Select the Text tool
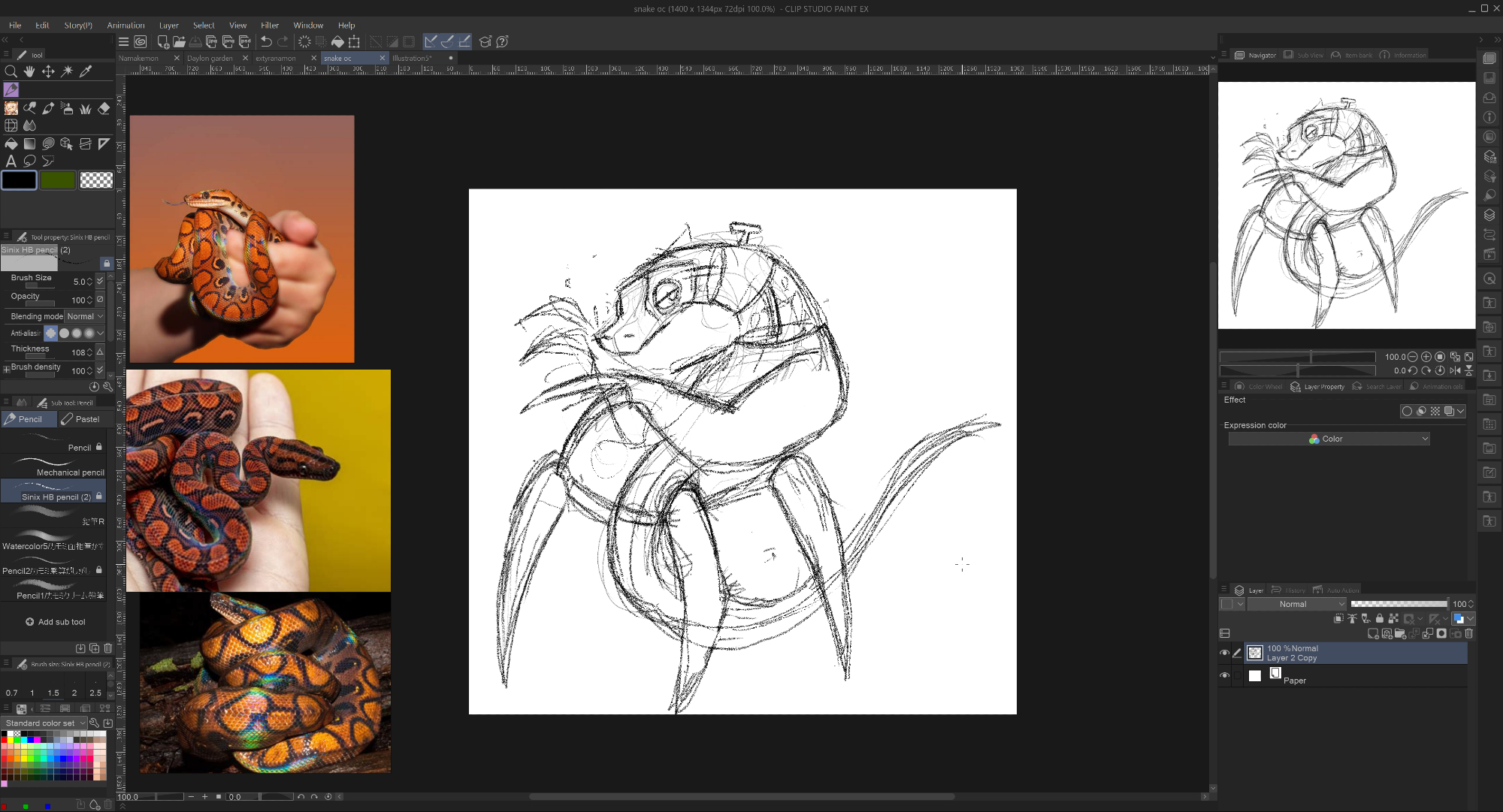This screenshot has height=812, width=1503. (11, 161)
